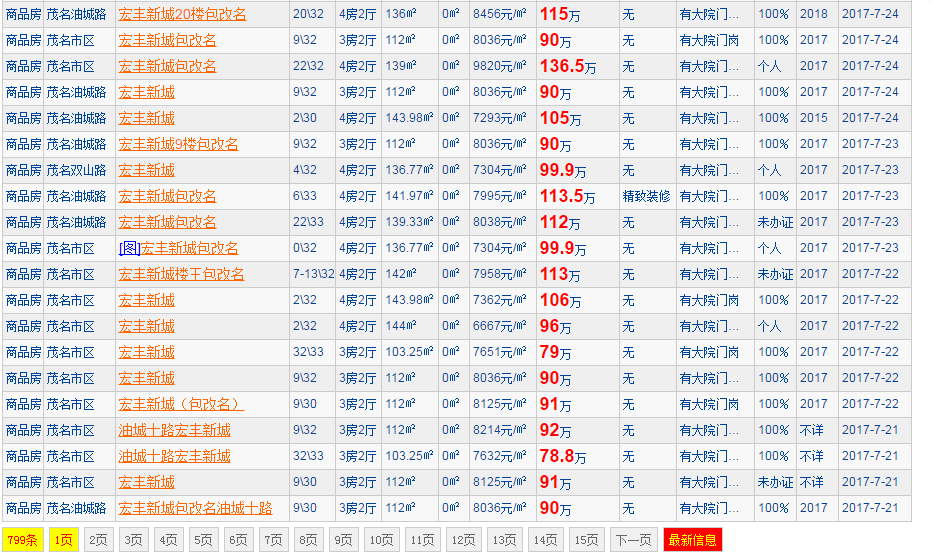The width and height of the screenshot is (932, 558).
Task: Go to page 2页
Action: tap(97, 540)
